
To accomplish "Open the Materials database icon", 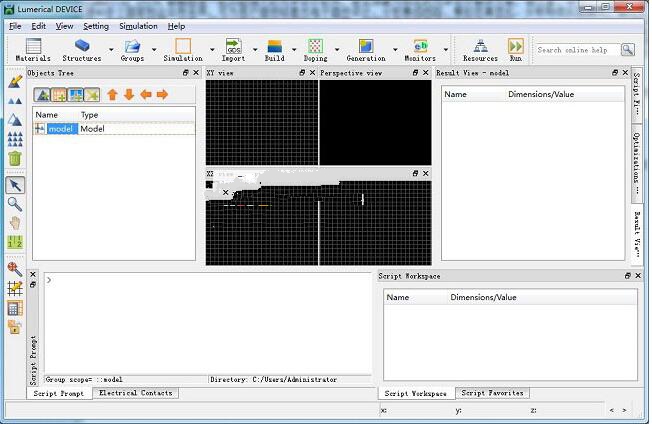I will [x=33, y=46].
